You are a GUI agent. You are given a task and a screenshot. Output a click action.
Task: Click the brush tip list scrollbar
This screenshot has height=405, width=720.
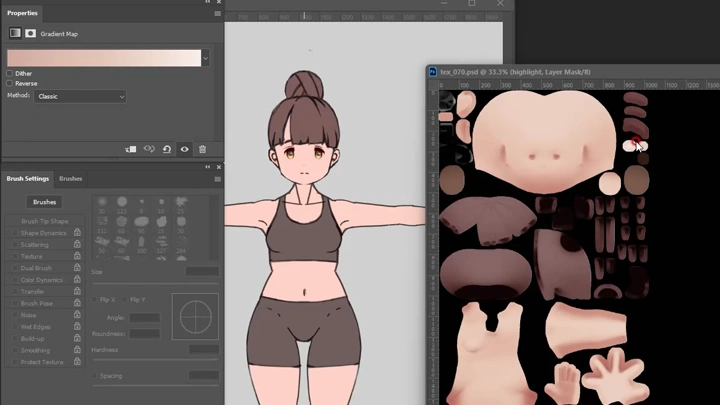point(214,228)
